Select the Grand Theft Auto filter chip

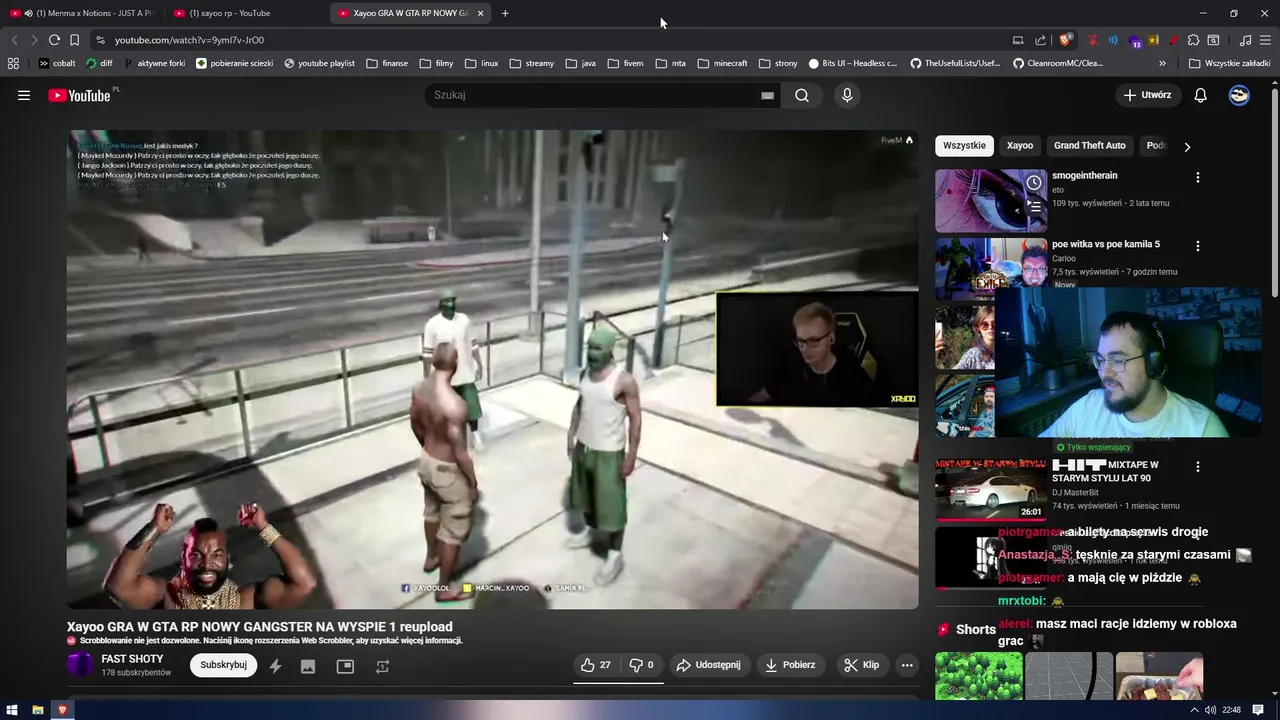1089,146
